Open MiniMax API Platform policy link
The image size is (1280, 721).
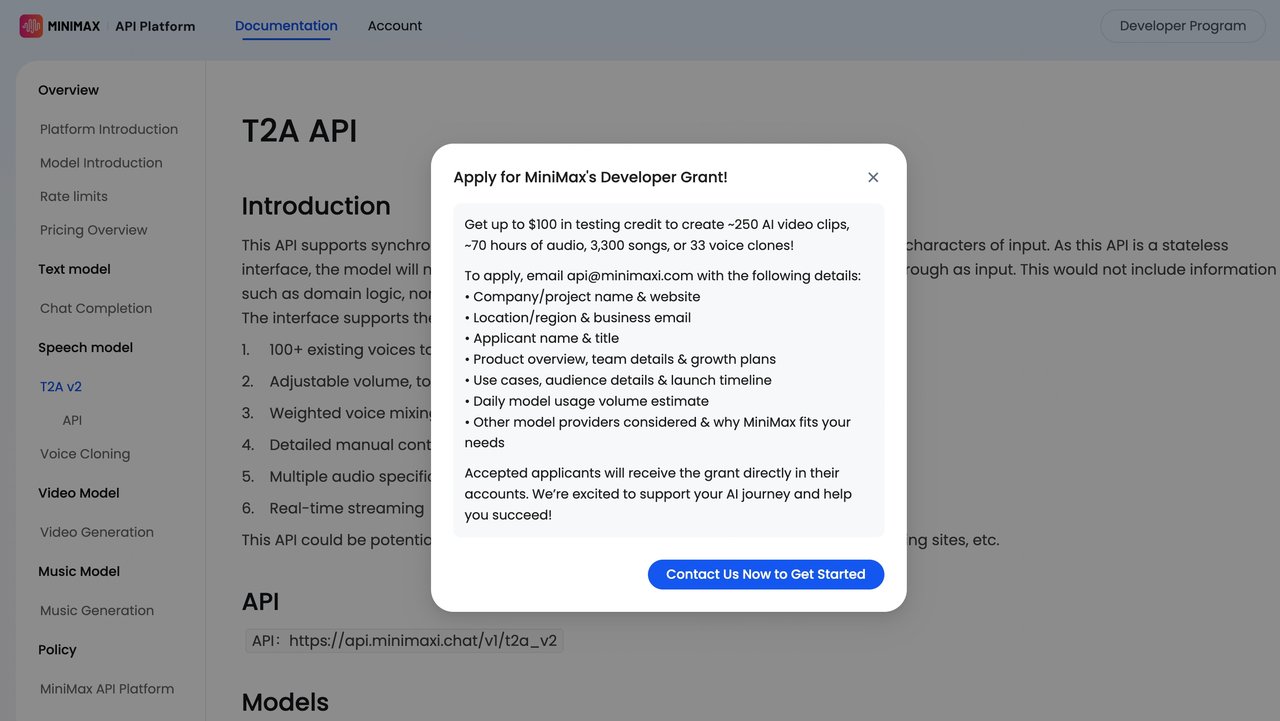107,689
